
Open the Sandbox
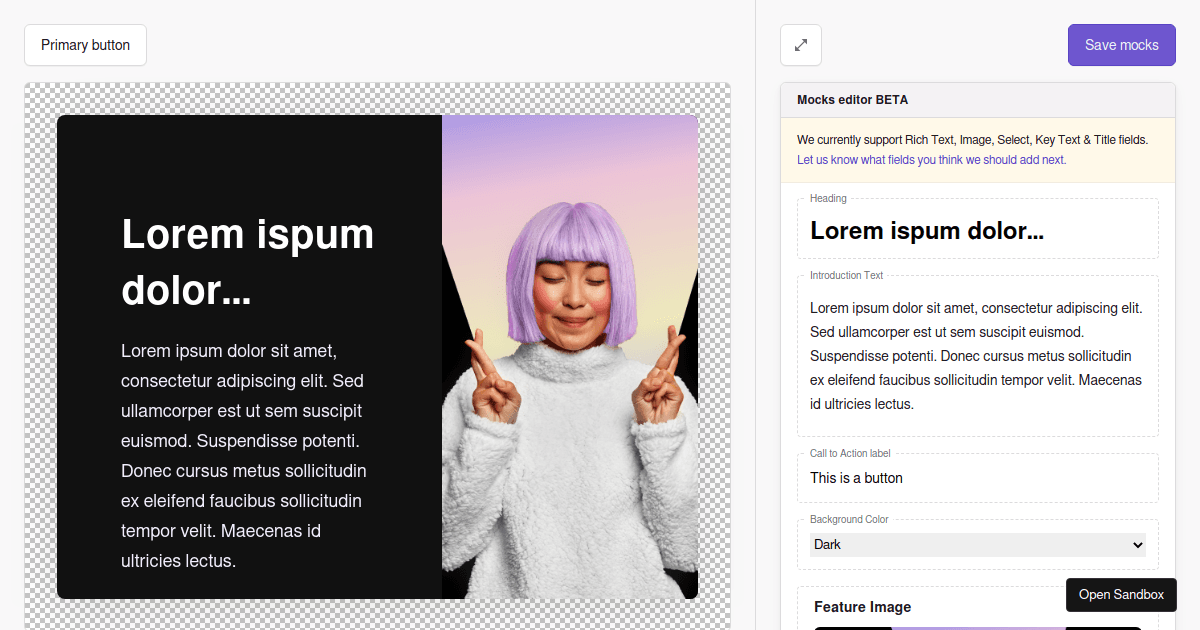click(x=1121, y=595)
